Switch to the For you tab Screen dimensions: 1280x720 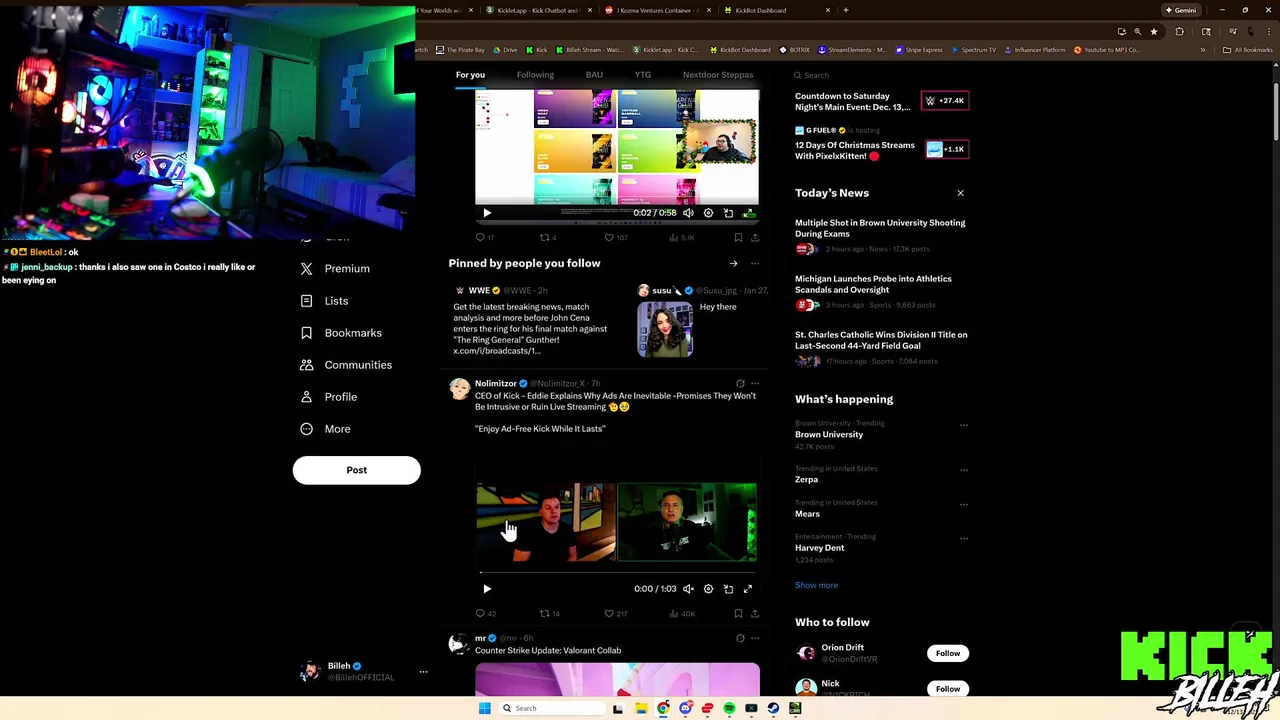pyautogui.click(x=470, y=75)
